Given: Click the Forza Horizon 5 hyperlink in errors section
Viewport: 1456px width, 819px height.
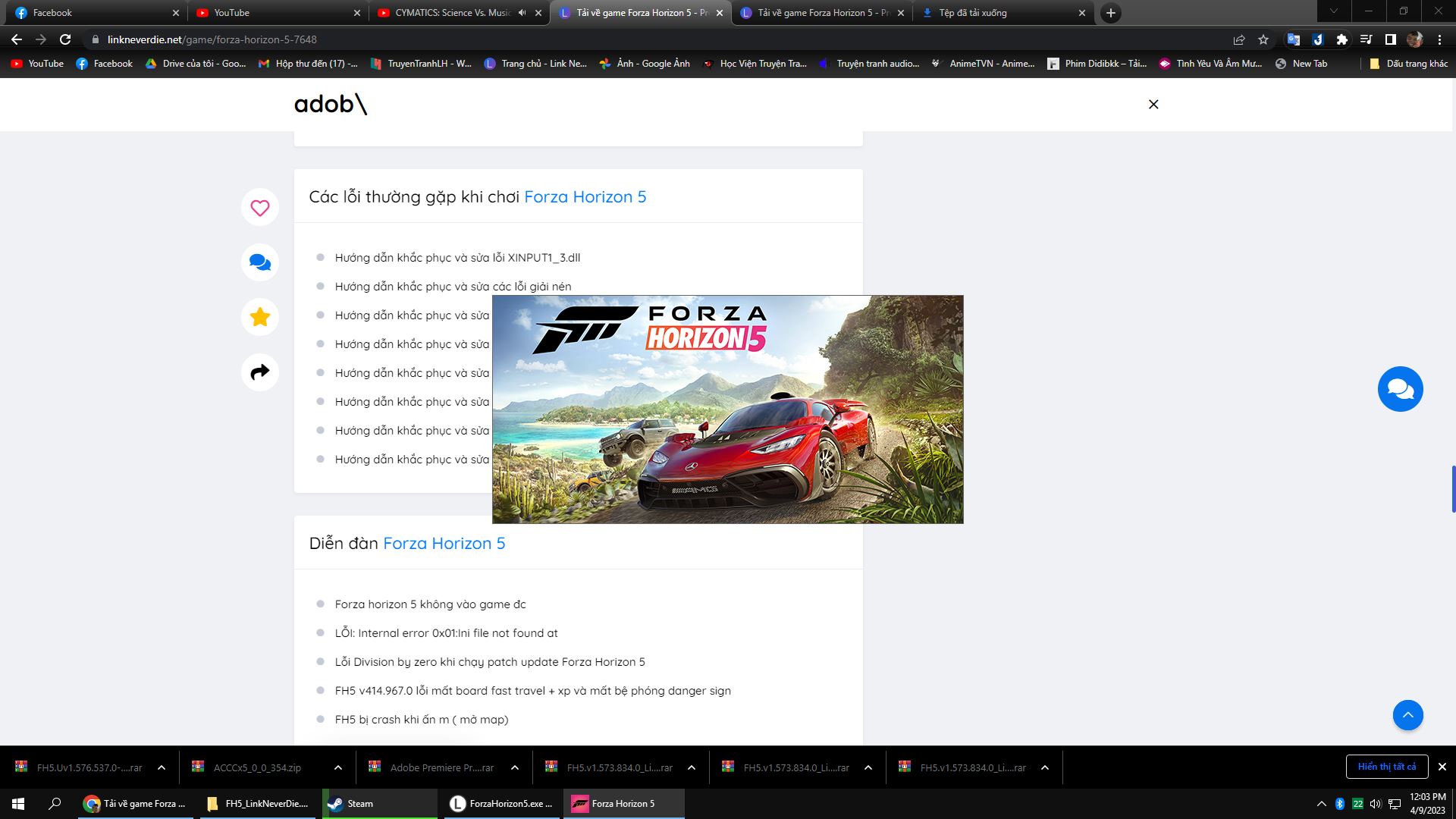Looking at the screenshot, I should click(x=584, y=196).
